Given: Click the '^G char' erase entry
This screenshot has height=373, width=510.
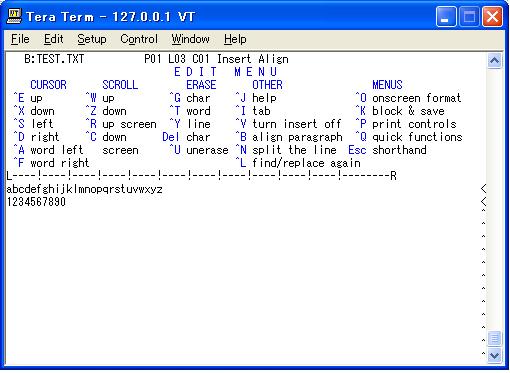Looking at the screenshot, I should tap(190, 98).
